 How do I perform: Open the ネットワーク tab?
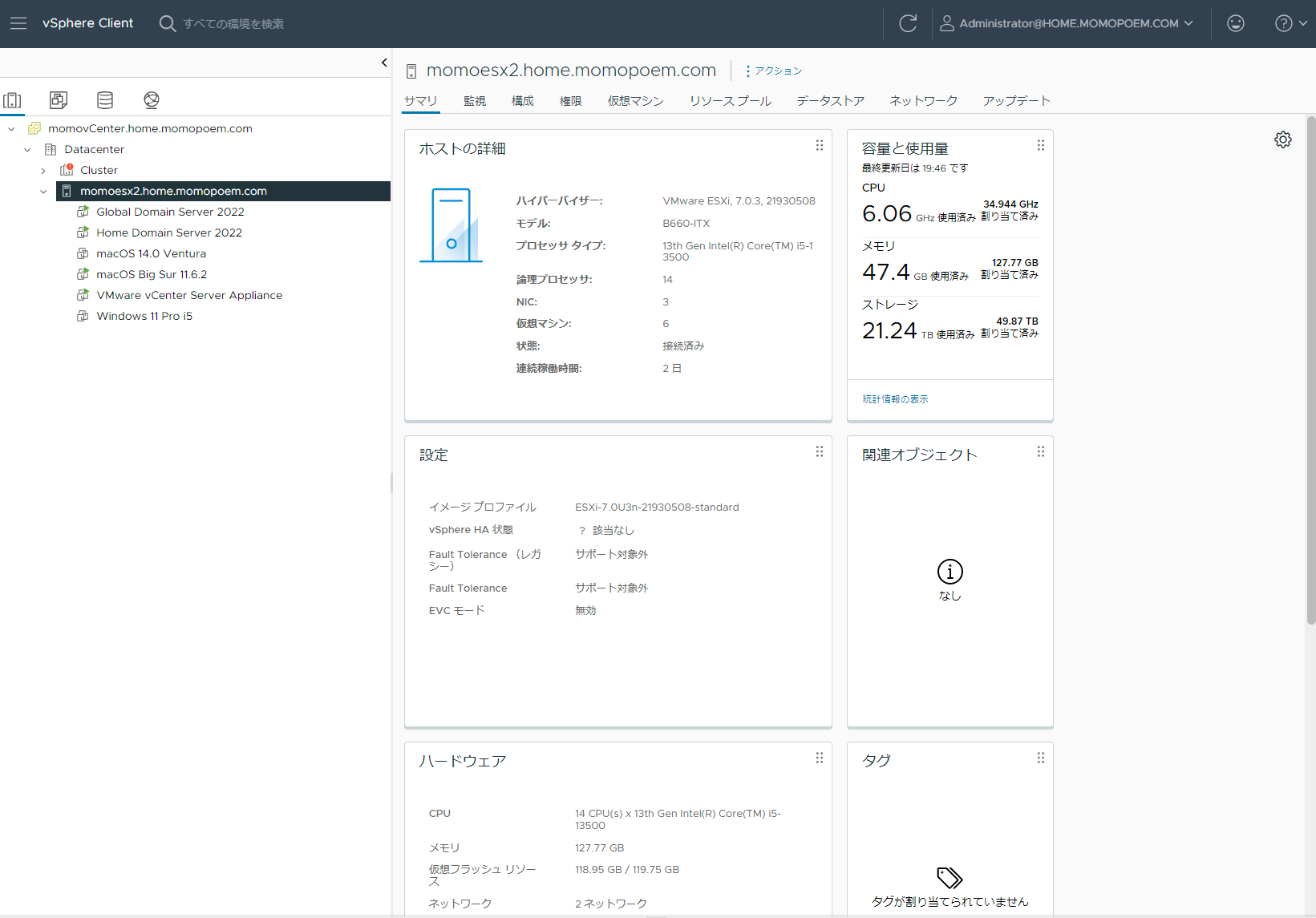[924, 101]
